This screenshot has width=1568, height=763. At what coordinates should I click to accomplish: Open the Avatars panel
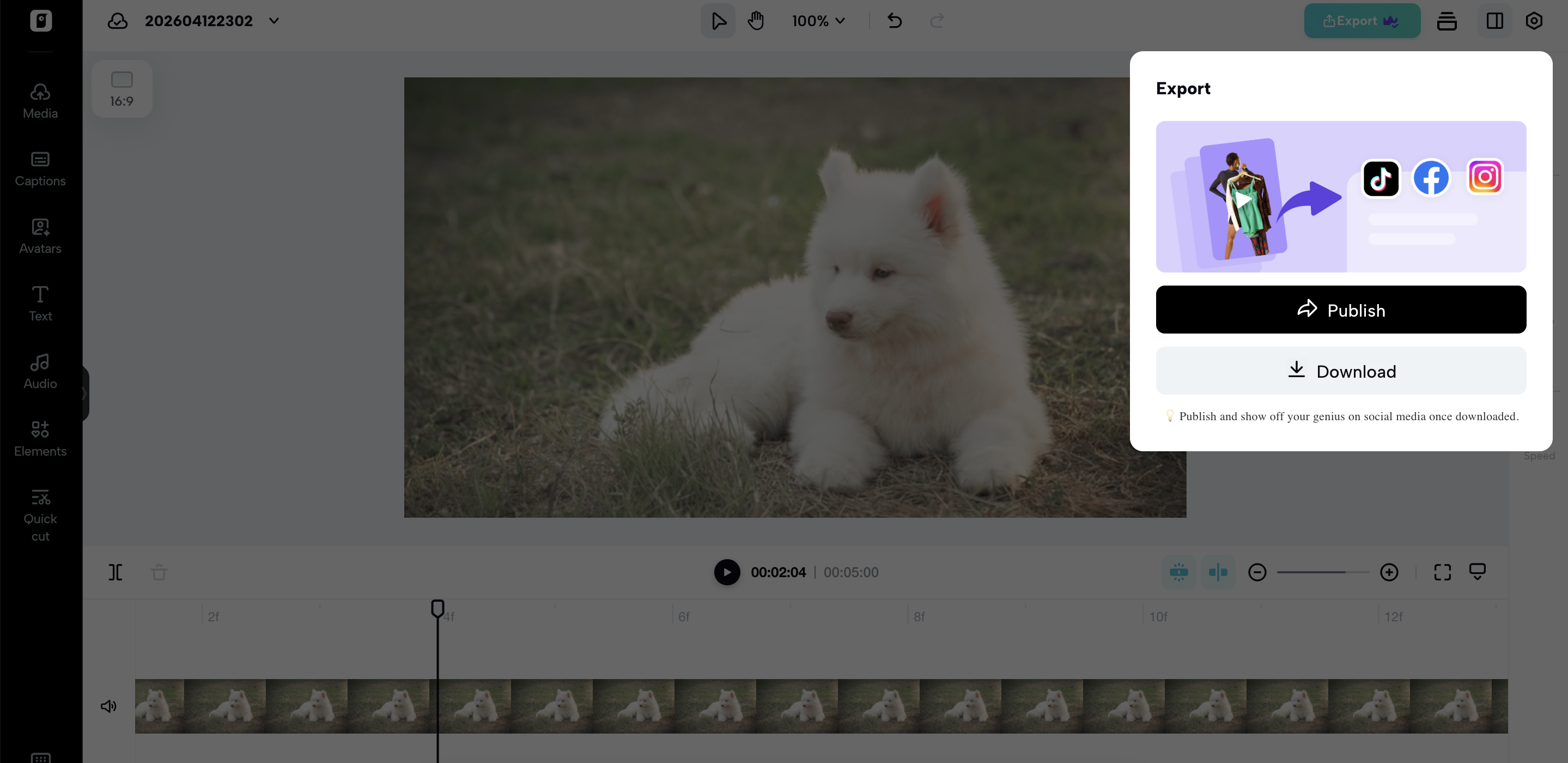tap(40, 237)
